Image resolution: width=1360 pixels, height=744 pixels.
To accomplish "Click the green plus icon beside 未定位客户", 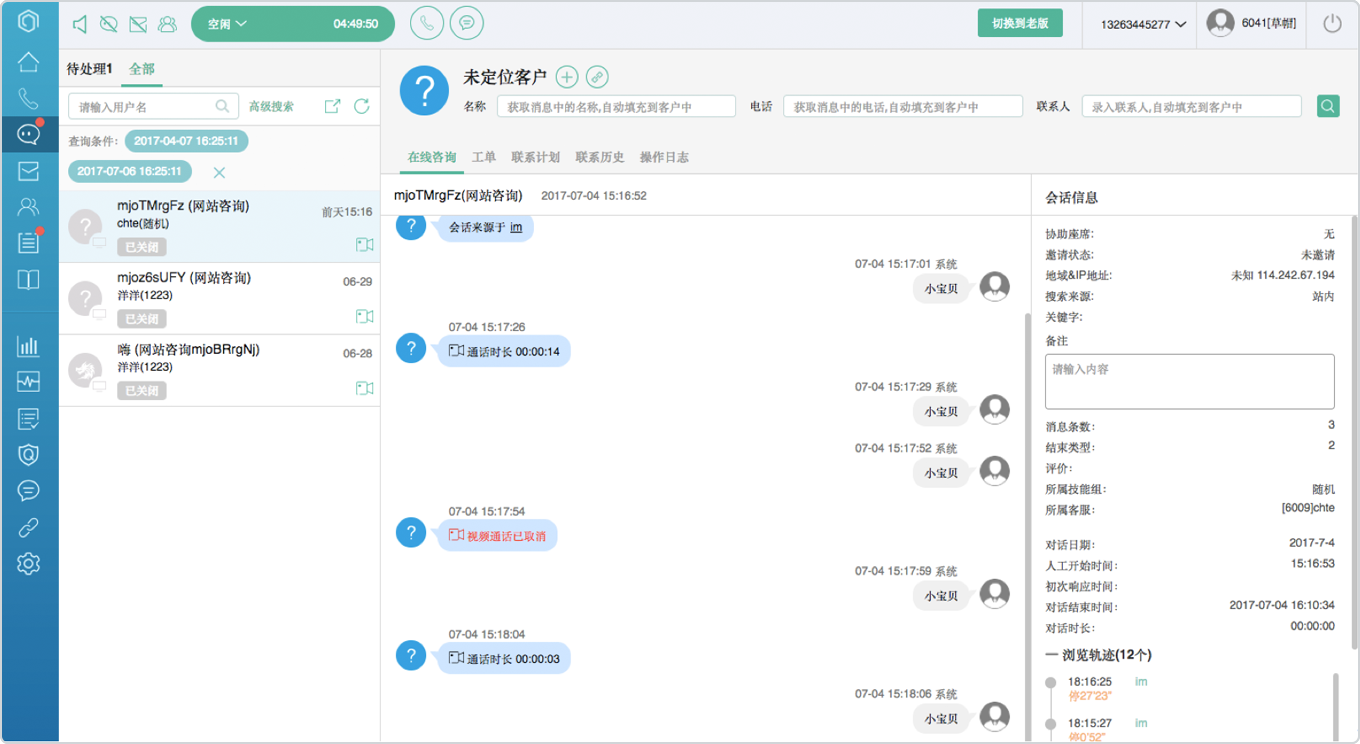I will pos(567,77).
